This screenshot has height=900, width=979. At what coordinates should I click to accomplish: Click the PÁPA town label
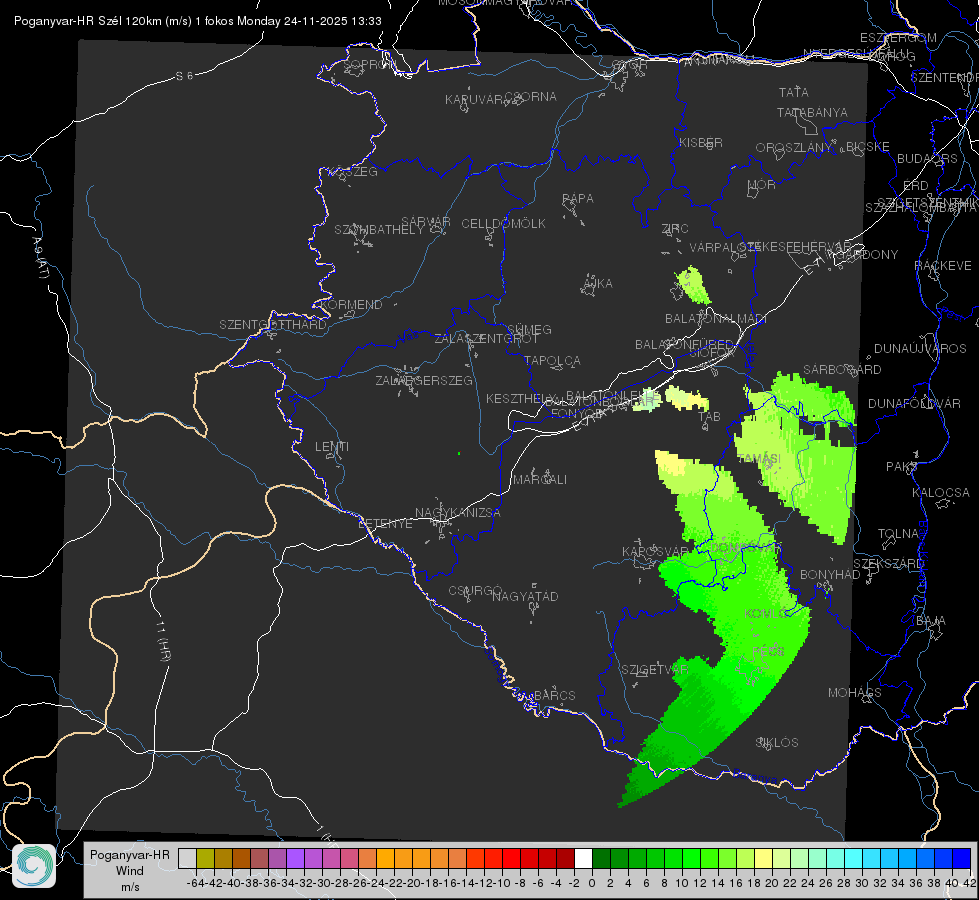pos(578,199)
